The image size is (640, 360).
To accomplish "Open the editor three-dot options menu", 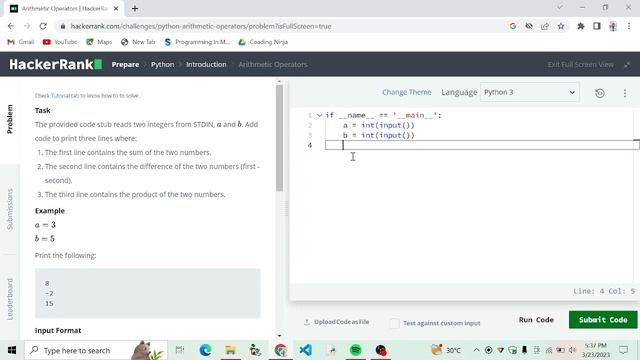I will click(x=624, y=93).
